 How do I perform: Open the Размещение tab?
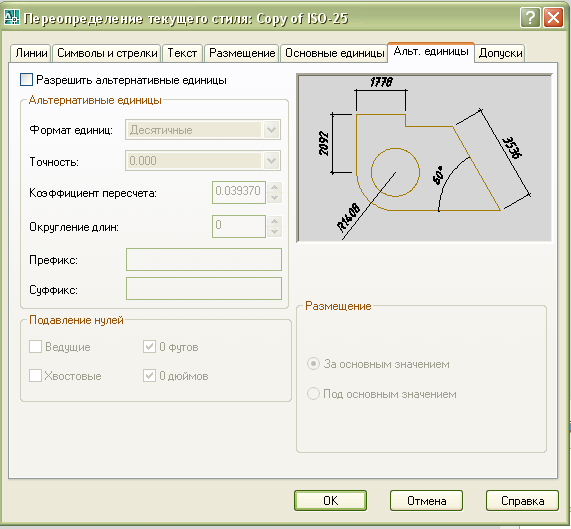click(242, 53)
